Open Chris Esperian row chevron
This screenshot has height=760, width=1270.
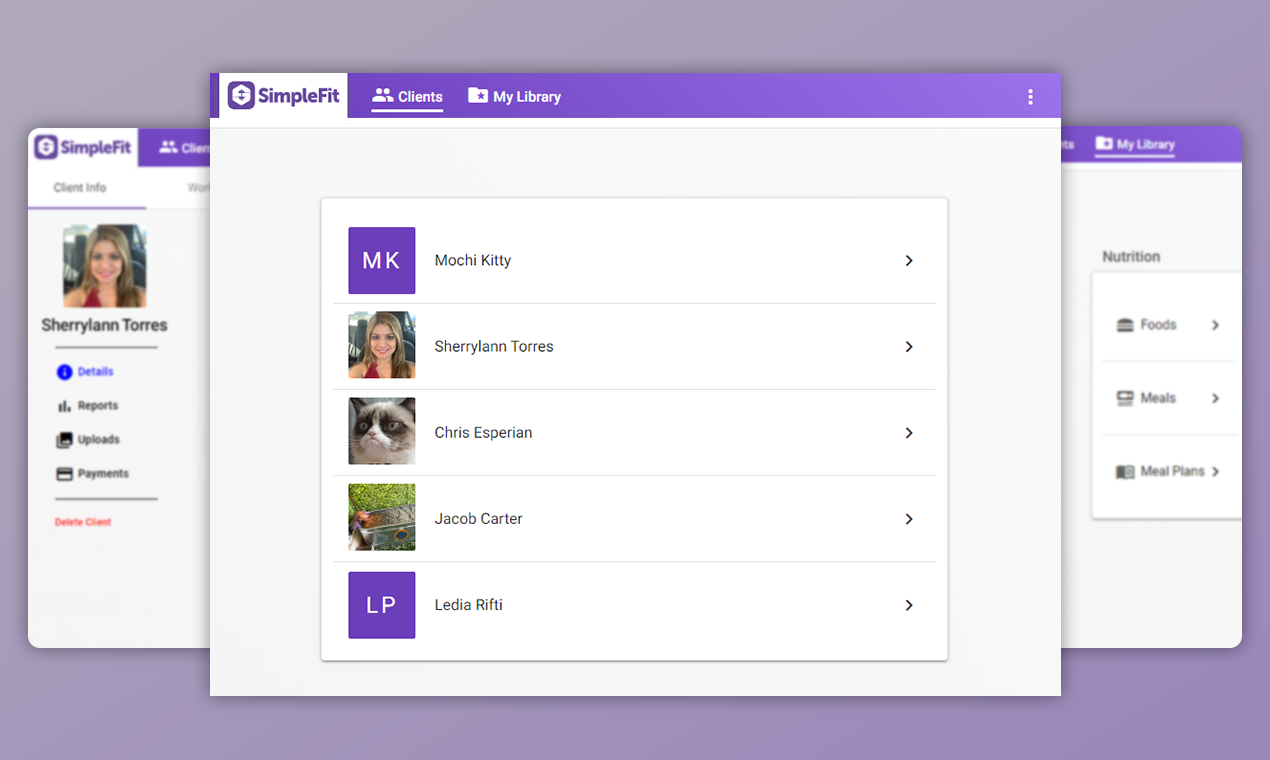(x=909, y=433)
